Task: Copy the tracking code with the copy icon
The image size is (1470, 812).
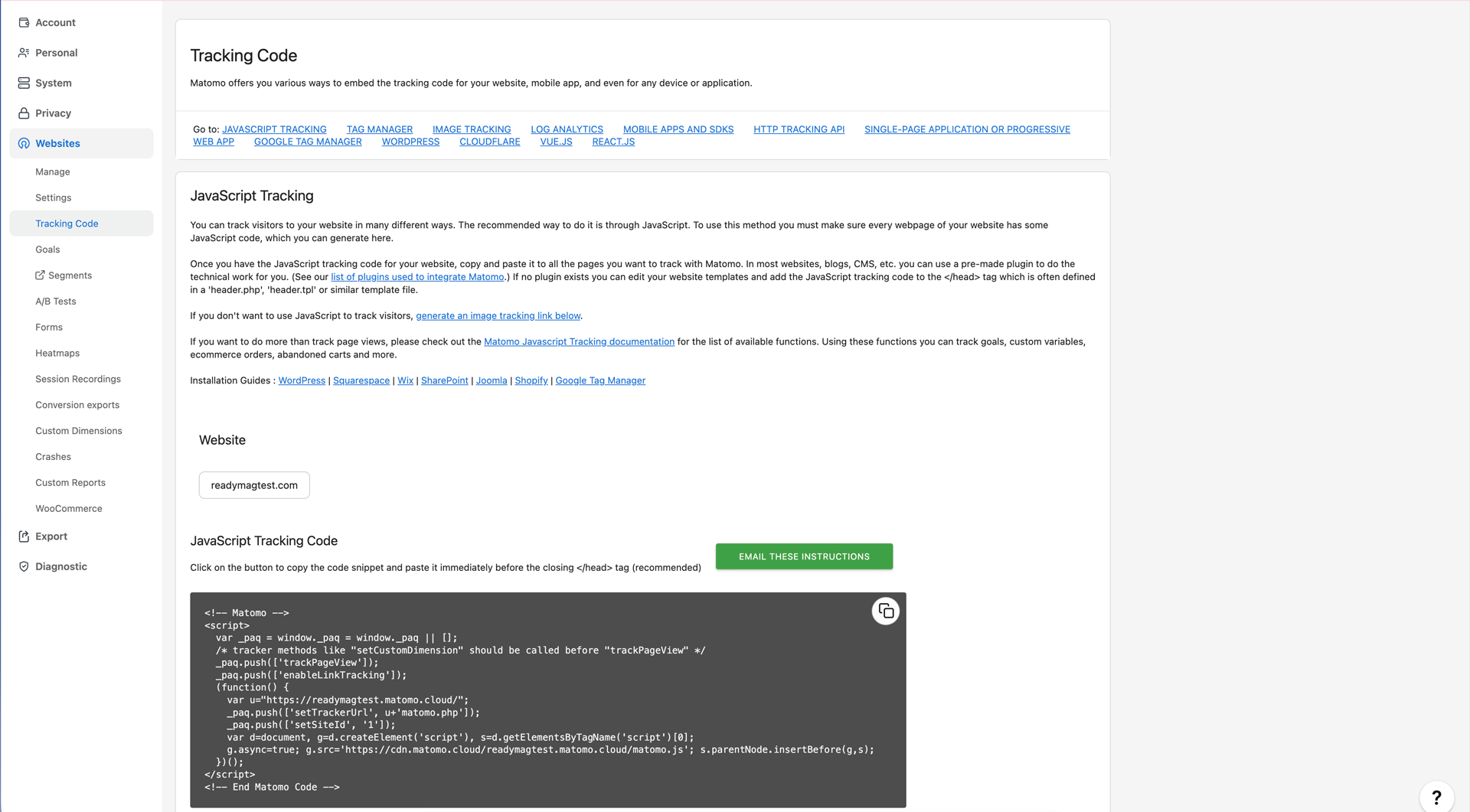Action: point(886,611)
